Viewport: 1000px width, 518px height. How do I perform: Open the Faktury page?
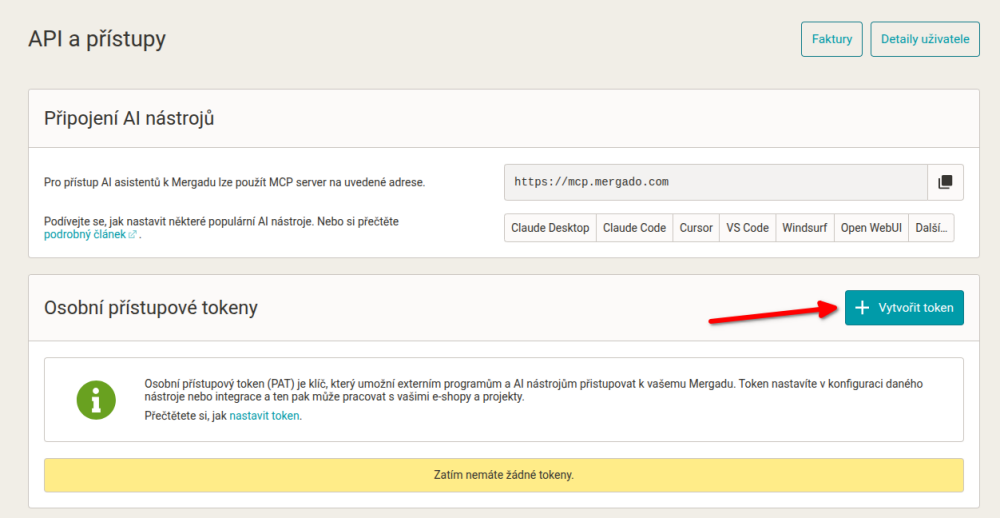coord(832,39)
